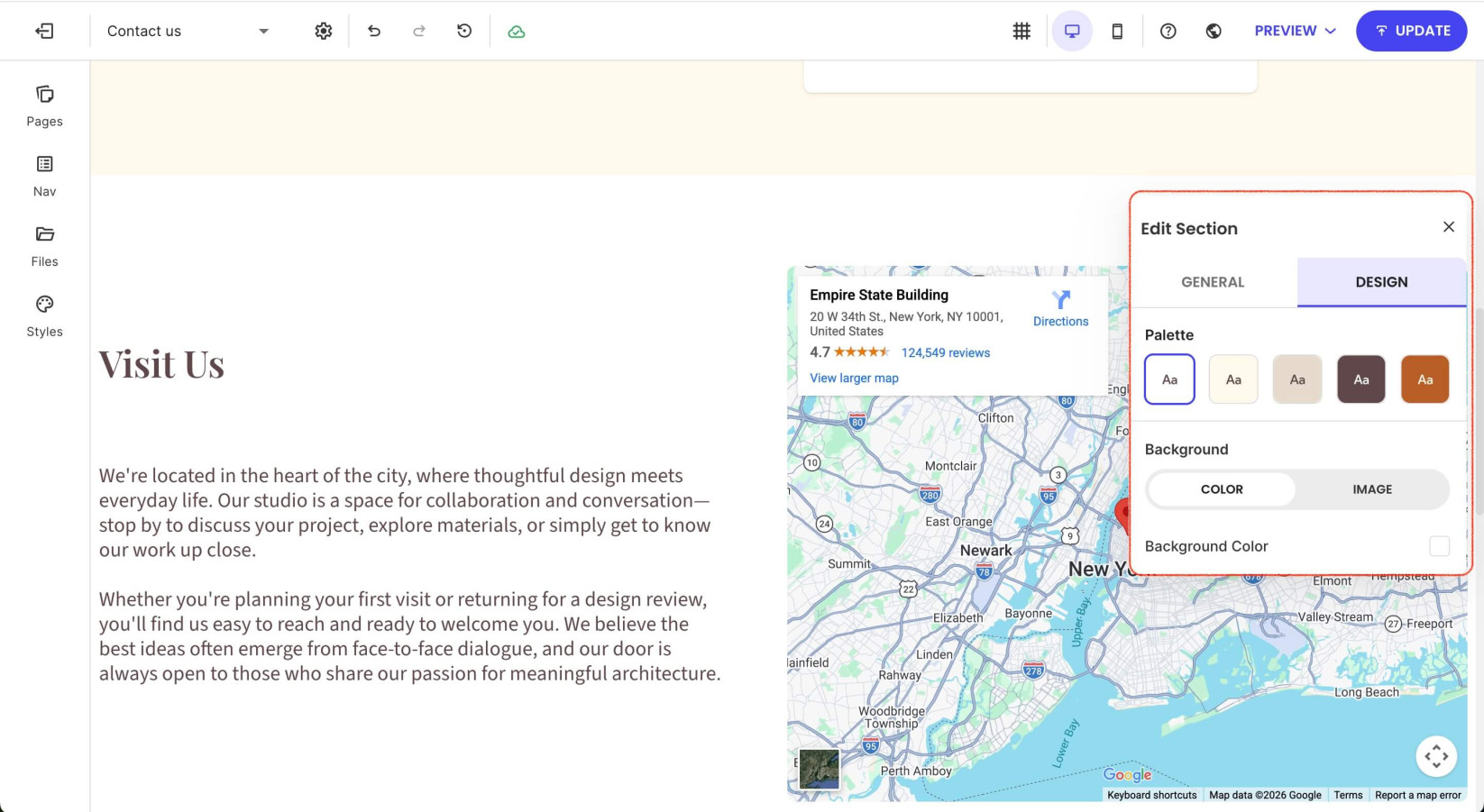
Task: Switch to mobile view
Action: pyautogui.click(x=1117, y=31)
